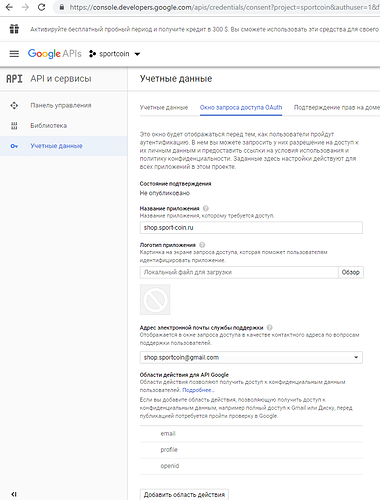Screen dimensions: 380x500
Task: Reload the page with refresh icon
Action: [x=41, y=7]
